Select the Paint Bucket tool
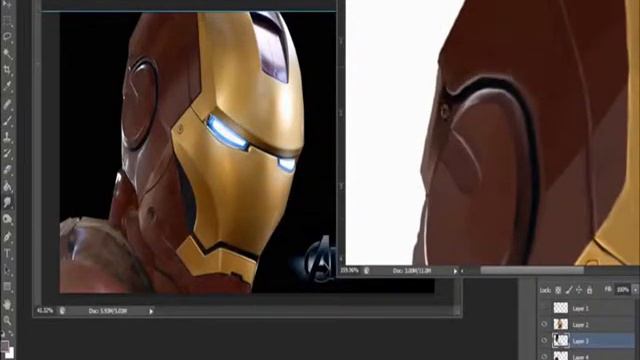Screen dimensions: 640x360 click(7, 187)
